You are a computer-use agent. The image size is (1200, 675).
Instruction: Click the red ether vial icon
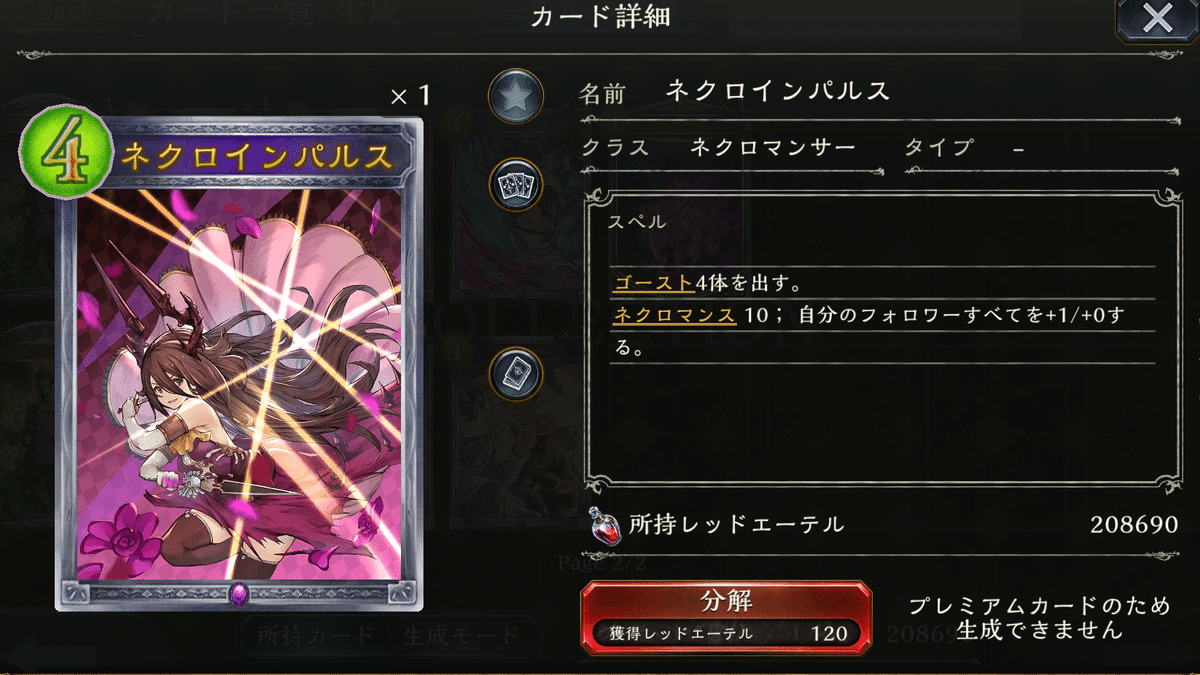coord(602,524)
